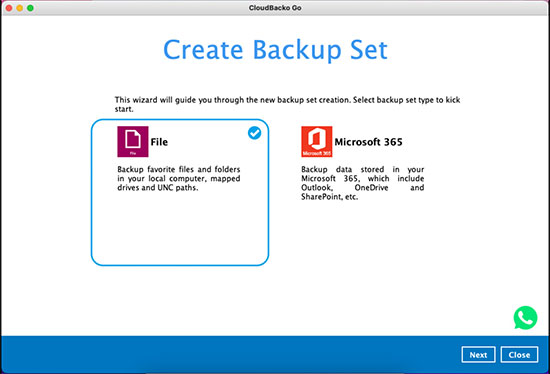550x374 pixels.
Task: Select the purple File backup type icon
Action: (133, 141)
